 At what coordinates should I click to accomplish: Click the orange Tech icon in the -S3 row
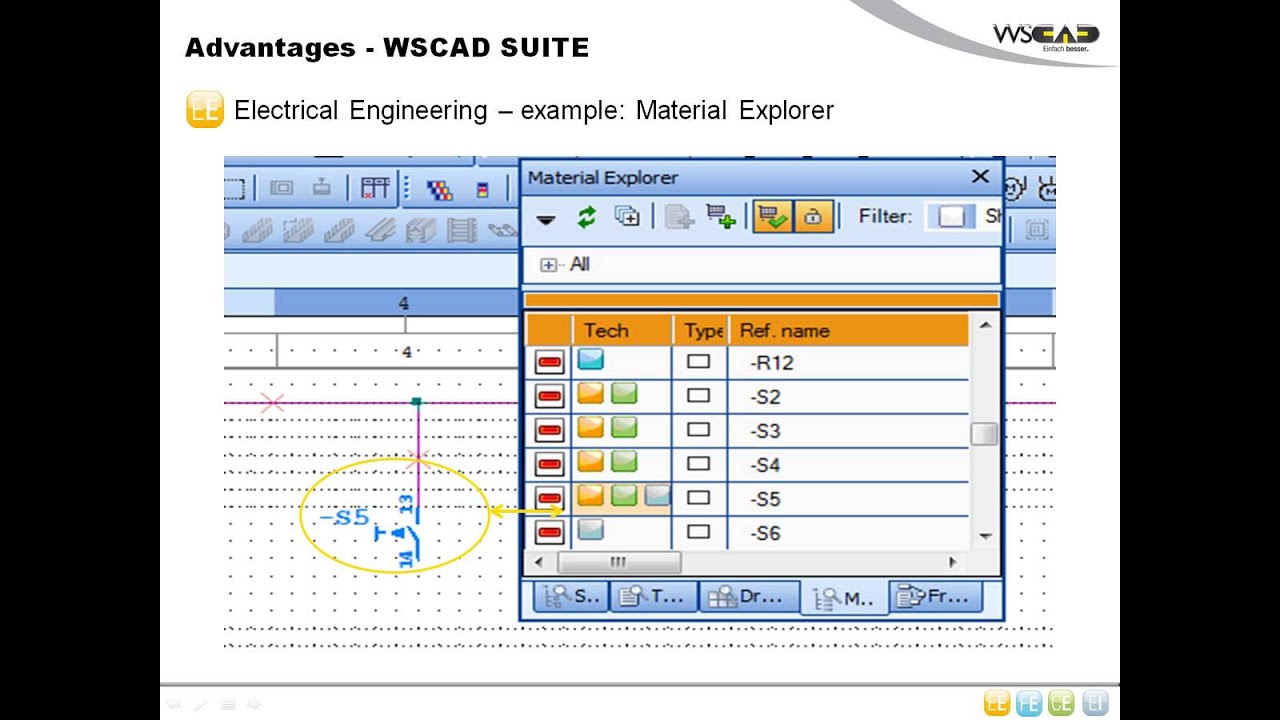coord(591,428)
